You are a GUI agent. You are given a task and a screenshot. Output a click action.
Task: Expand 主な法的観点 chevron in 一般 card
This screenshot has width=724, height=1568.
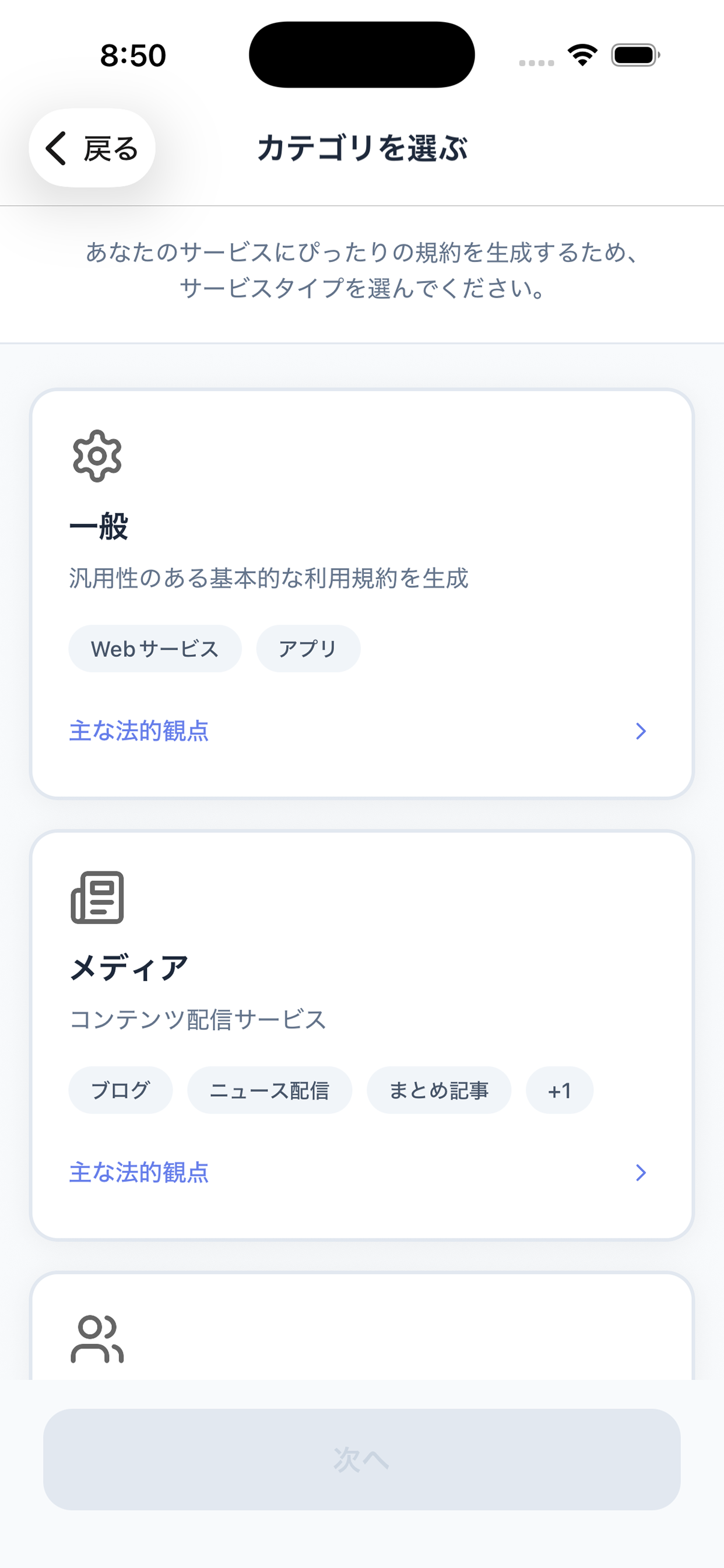pos(641,731)
